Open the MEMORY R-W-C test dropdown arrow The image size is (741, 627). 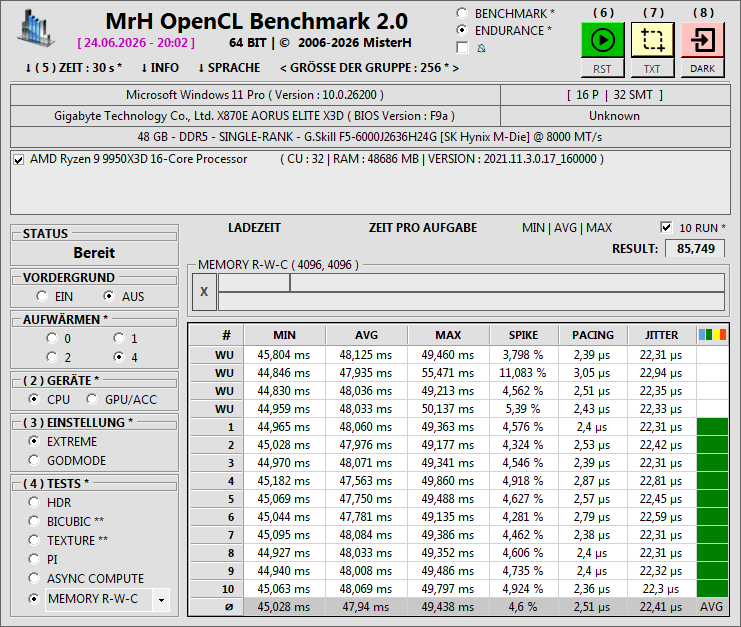pyautogui.click(x=161, y=600)
